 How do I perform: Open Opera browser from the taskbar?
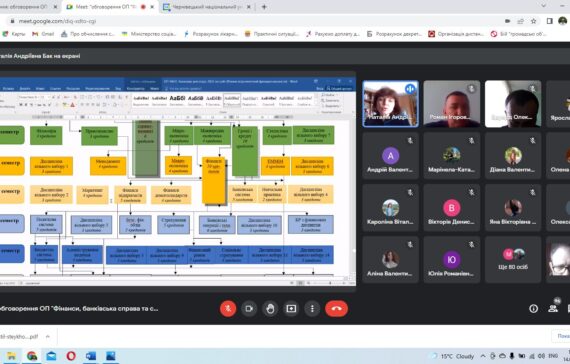(x=71, y=356)
